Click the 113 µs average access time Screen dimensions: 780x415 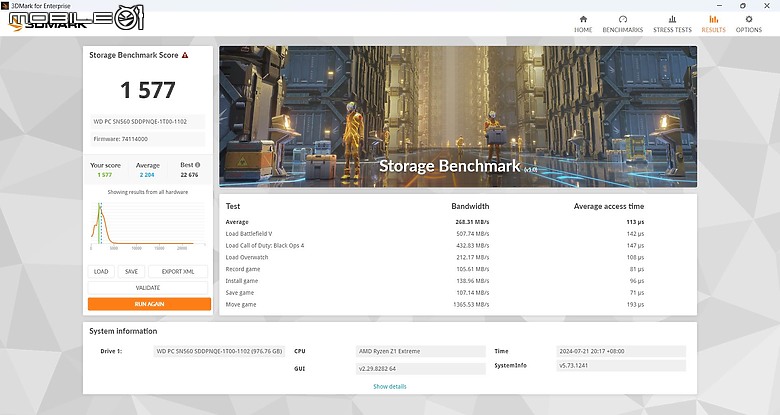(x=635, y=222)
